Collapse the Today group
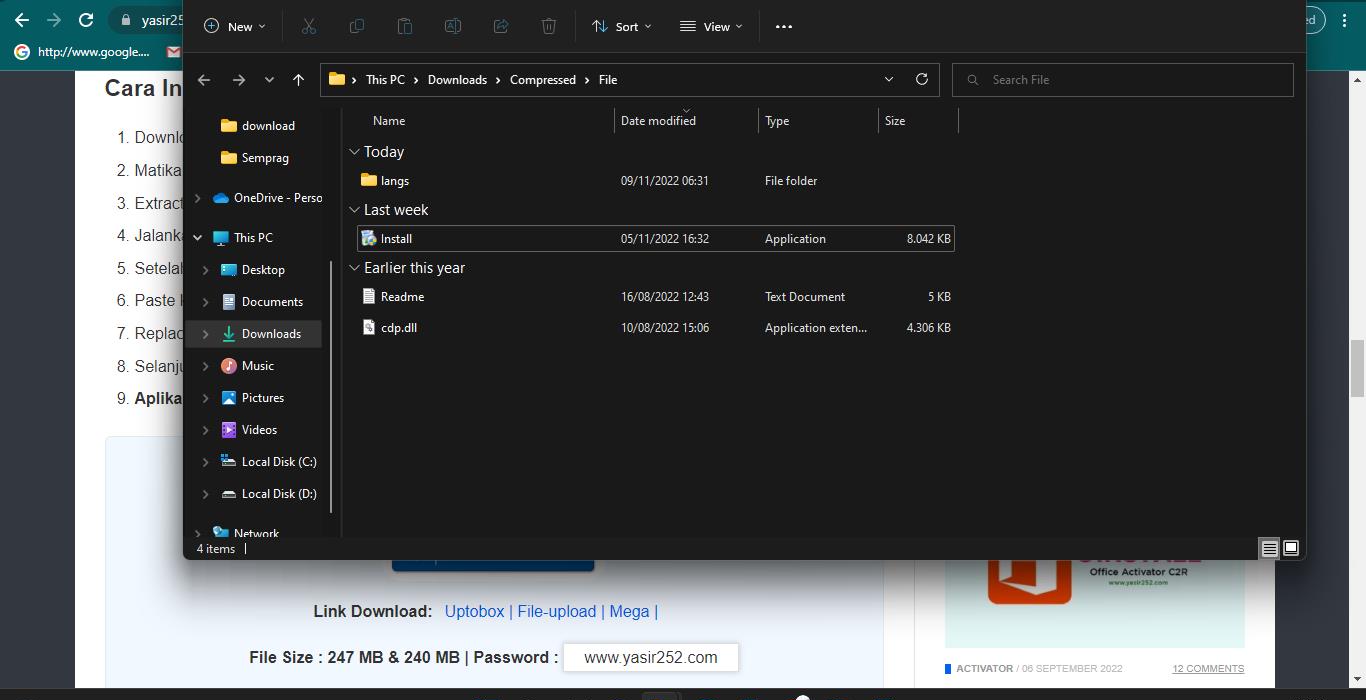Image resolution: width=1366 pixels, height=700 pixels. tap(354, 152)
